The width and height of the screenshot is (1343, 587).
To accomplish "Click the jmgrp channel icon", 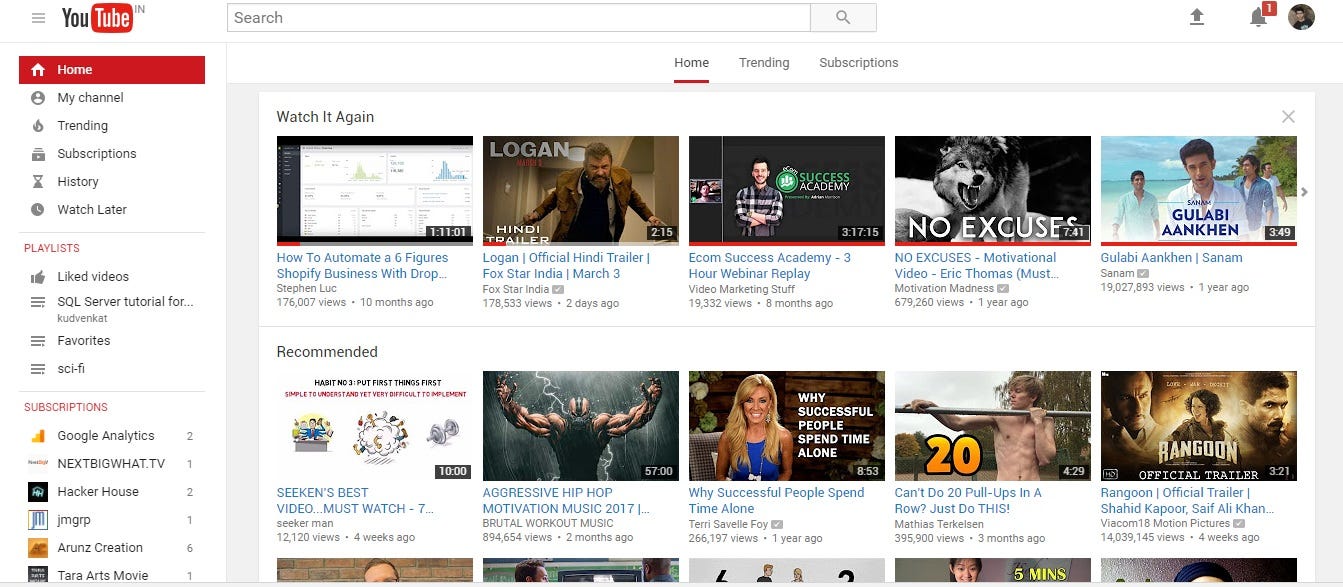I will (38, 520).
